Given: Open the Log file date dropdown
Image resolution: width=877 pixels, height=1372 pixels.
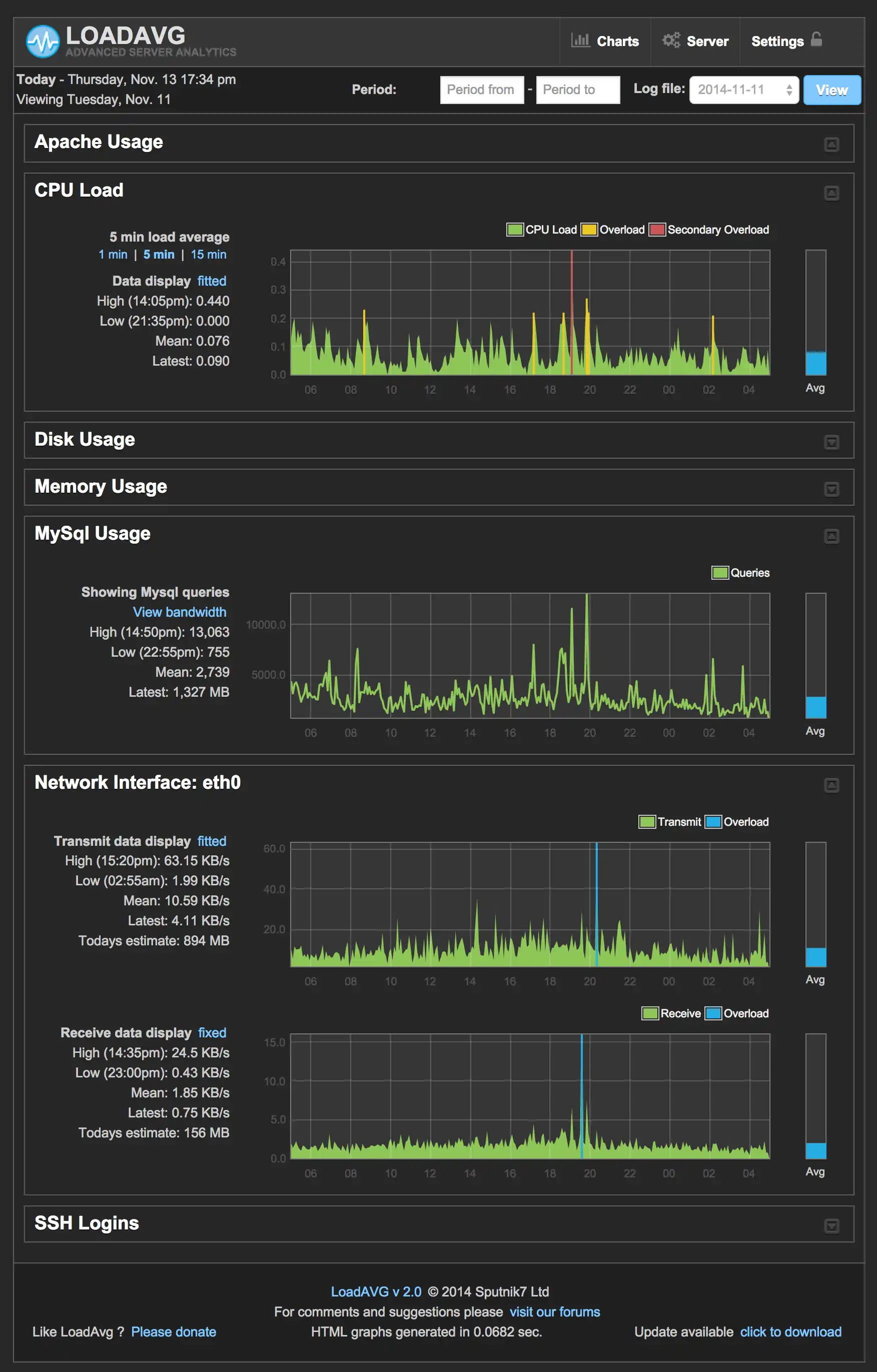Looking at the screenshot, I should coord(743,90).
